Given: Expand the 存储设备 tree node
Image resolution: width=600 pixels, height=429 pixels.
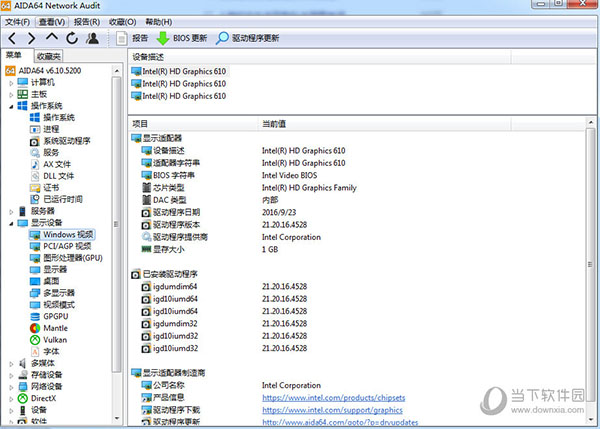Looking at the screenshot, I should [x=11, y=375].
